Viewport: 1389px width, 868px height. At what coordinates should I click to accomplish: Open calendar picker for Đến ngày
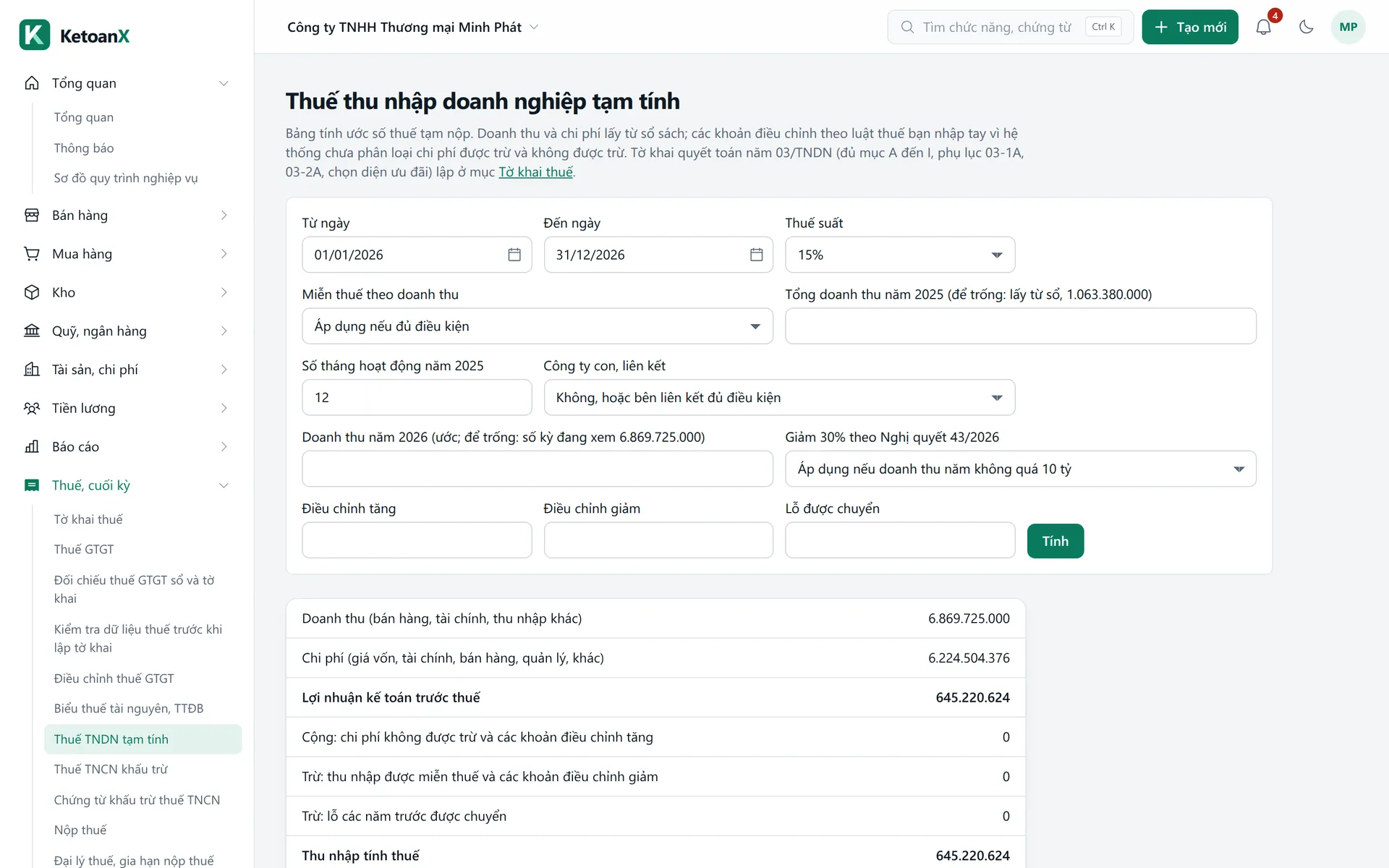click(756, 255)
